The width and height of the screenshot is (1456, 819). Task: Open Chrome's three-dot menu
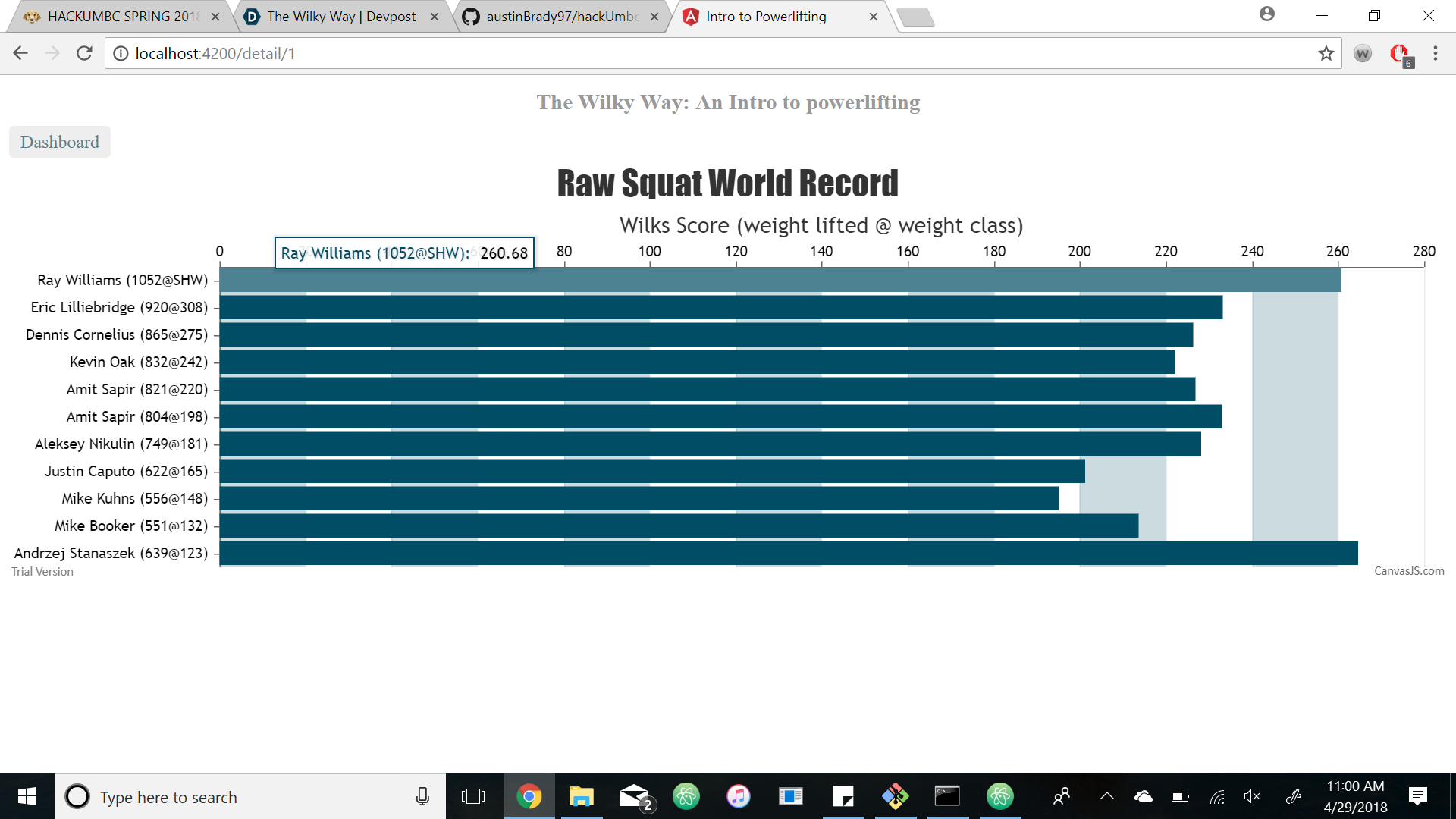1435,53
